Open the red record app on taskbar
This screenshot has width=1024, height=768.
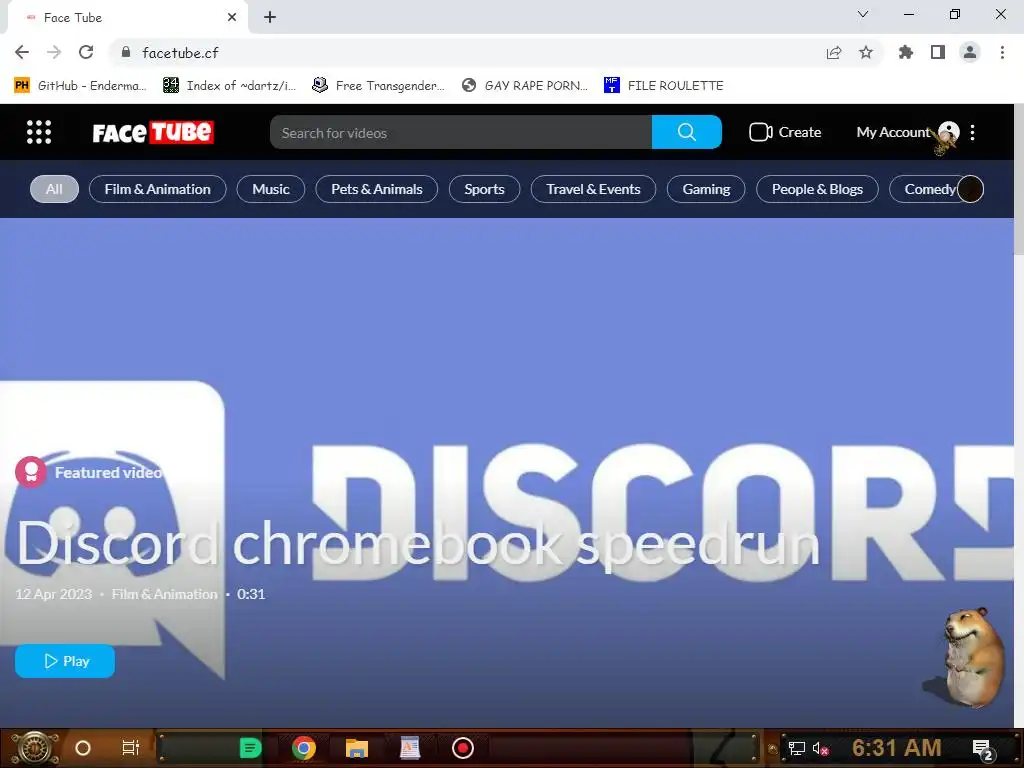point(463,748)
